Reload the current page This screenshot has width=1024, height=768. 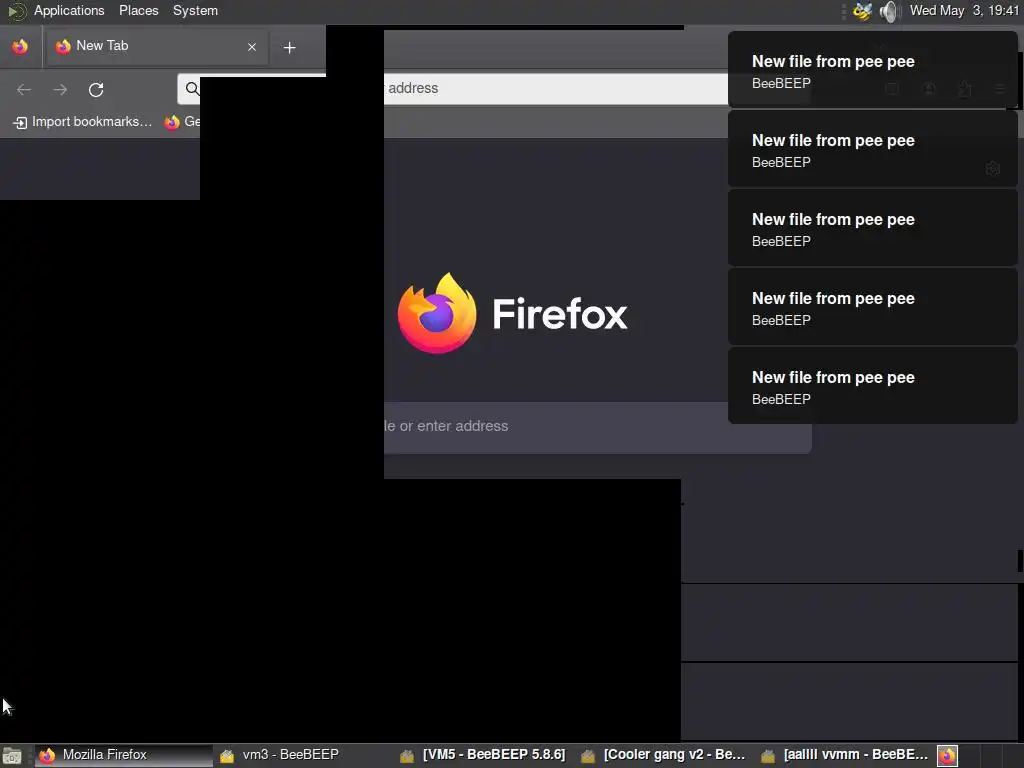click(96, 89)
